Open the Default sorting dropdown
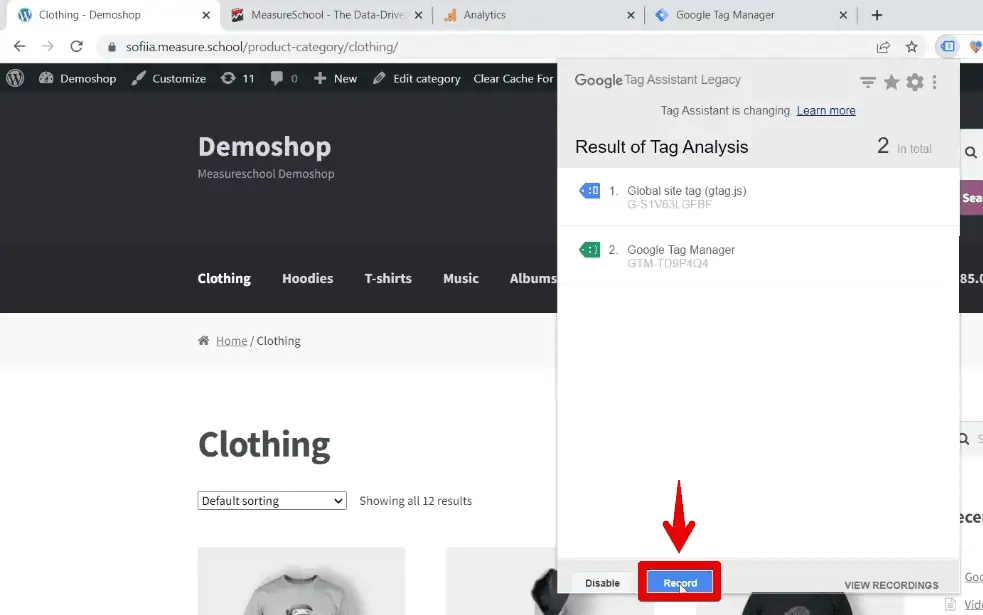 point(271,500)
